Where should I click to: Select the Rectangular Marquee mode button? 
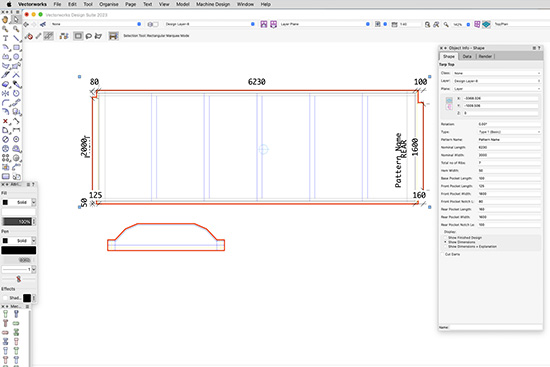(x=78, y=36)
